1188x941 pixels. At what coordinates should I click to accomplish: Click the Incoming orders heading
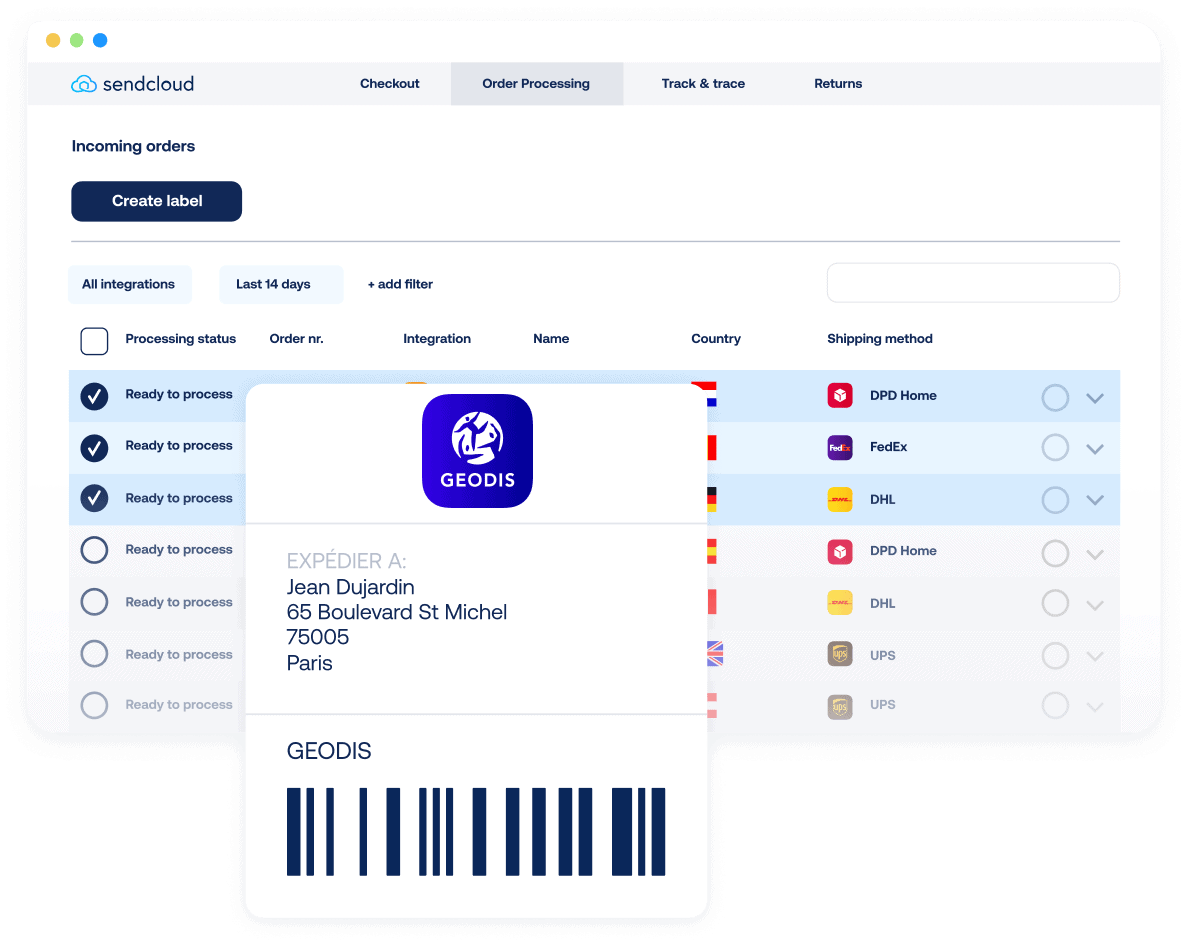(x=133, y=146)
